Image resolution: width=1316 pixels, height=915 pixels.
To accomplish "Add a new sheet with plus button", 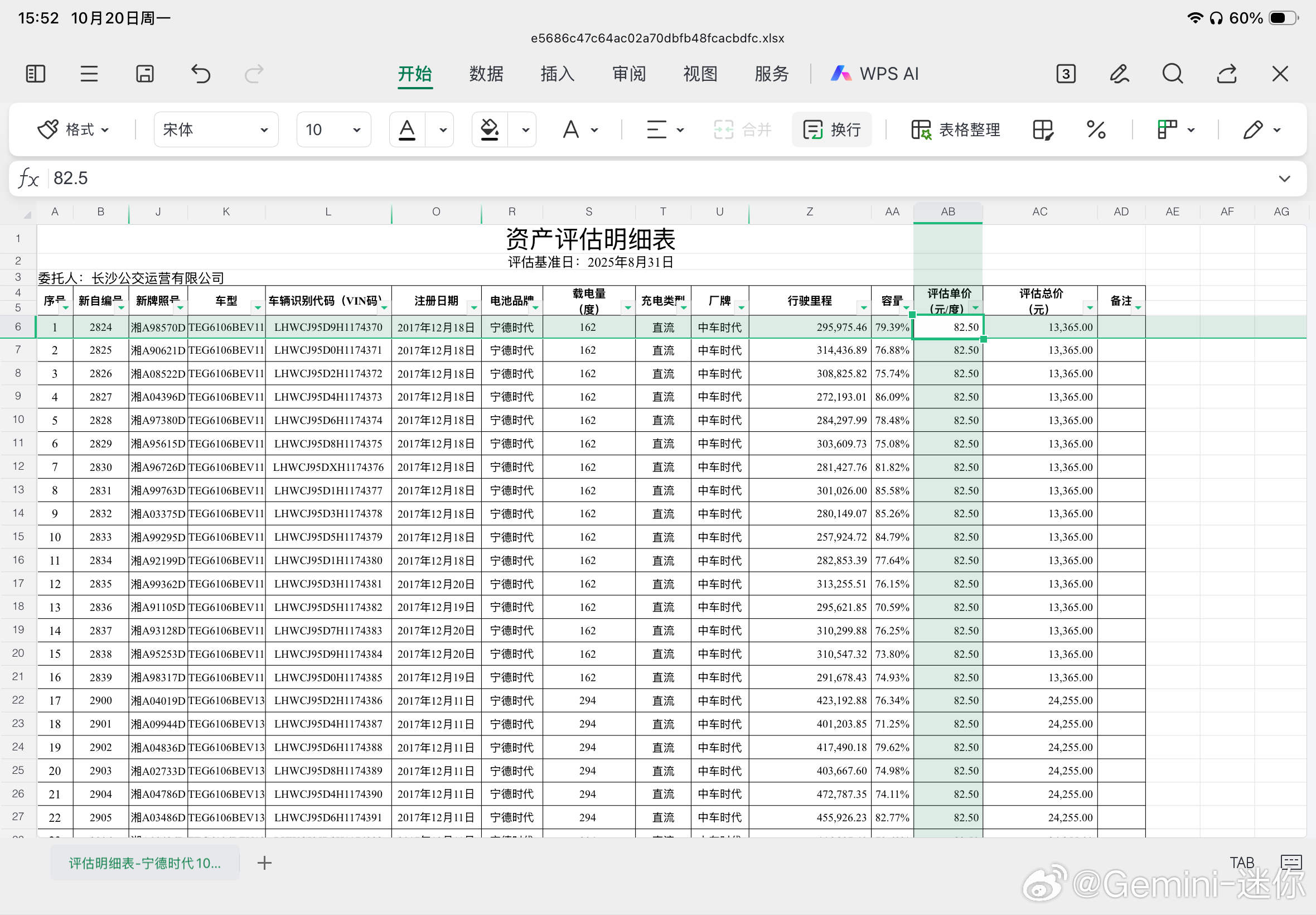I will (264, 863).
